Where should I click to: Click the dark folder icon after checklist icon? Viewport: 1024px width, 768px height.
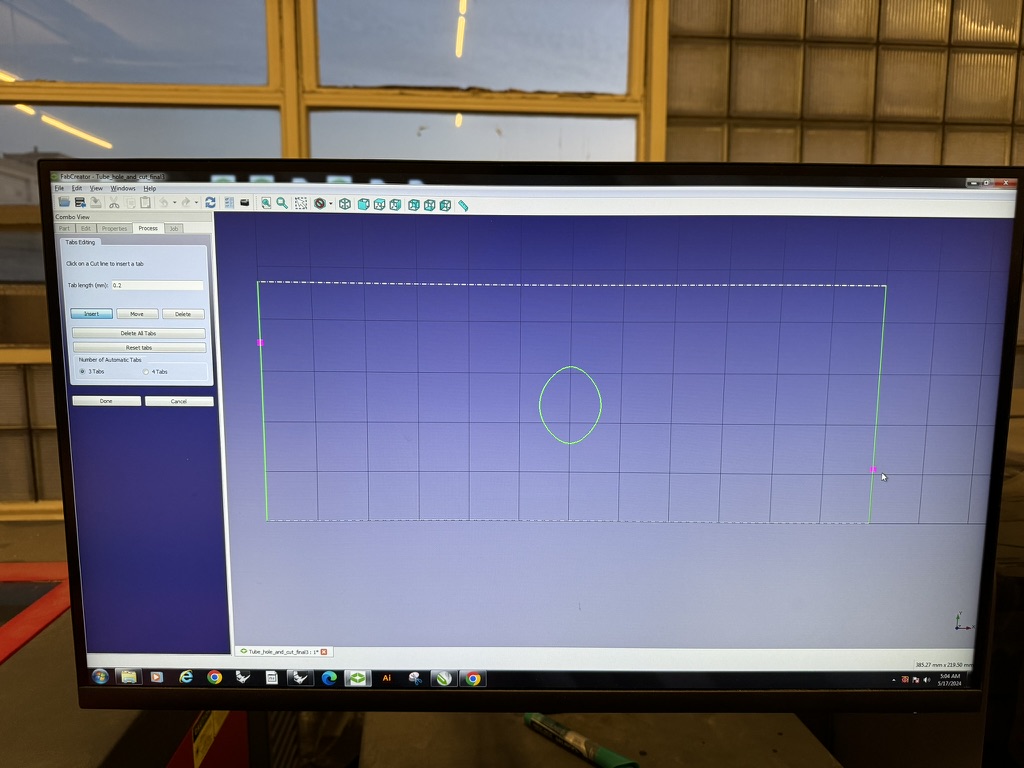245,203
